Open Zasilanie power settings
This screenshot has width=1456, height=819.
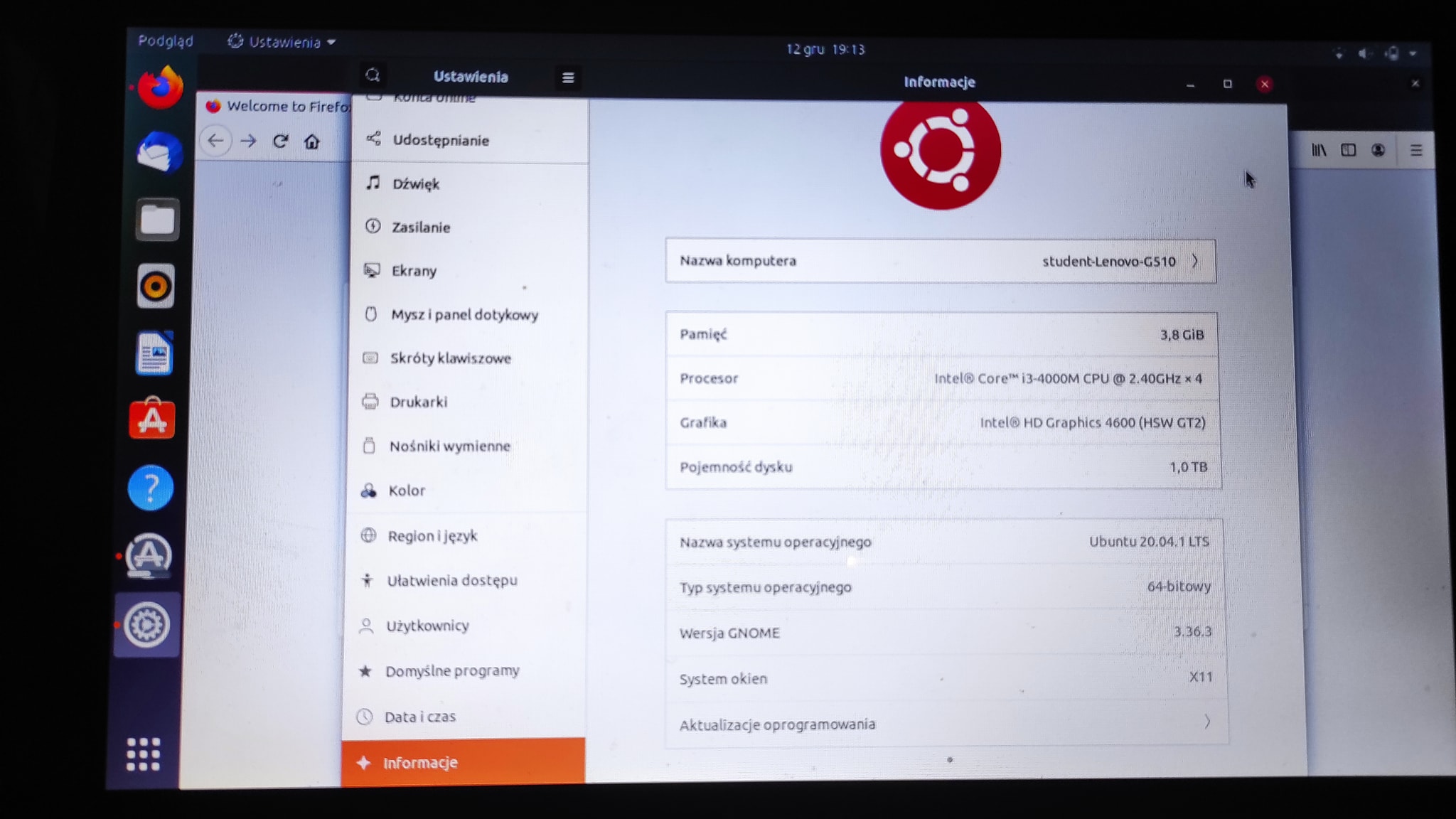[469, 227]
